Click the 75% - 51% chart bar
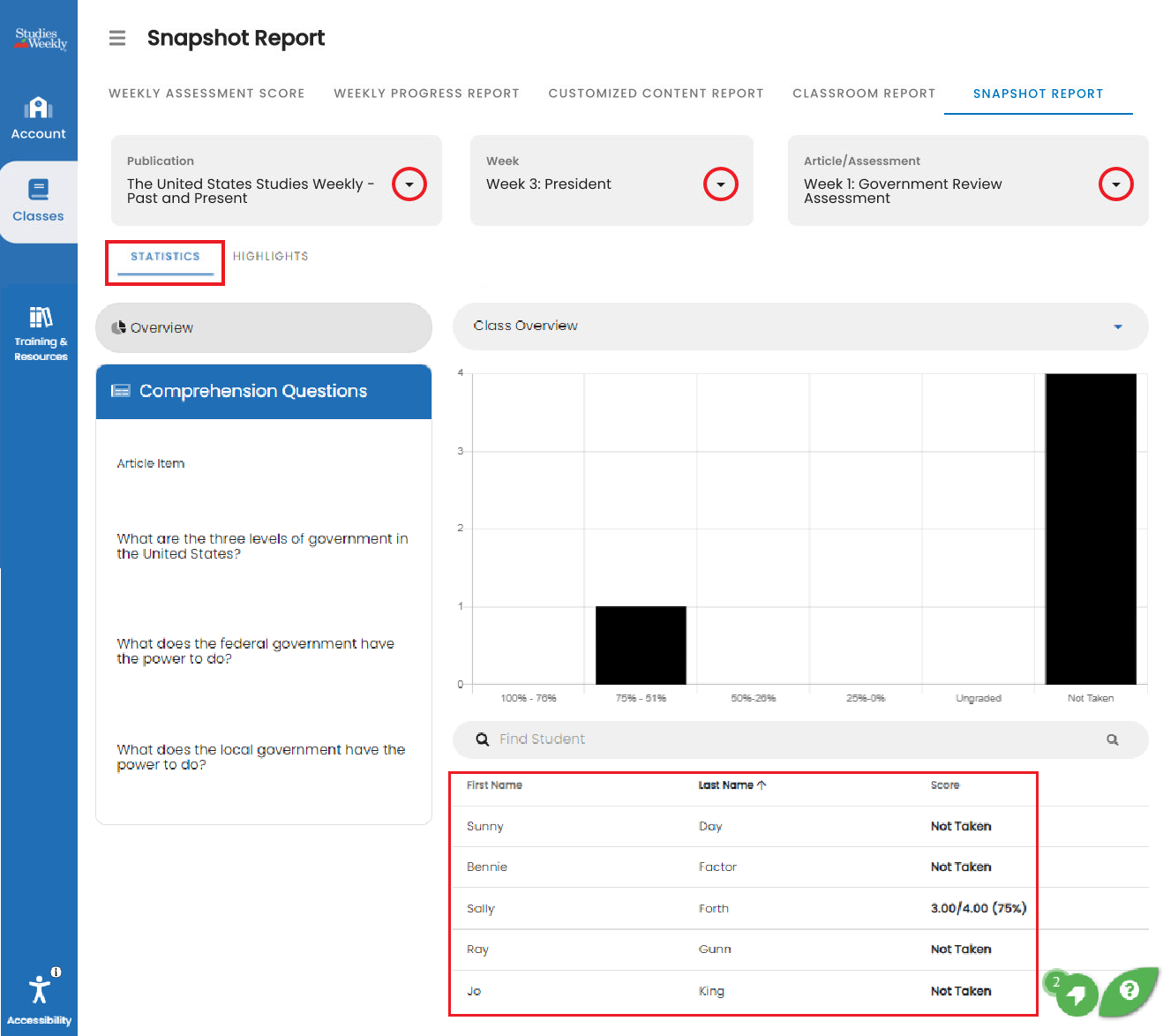1163x1036 pixels. point(641,645)
